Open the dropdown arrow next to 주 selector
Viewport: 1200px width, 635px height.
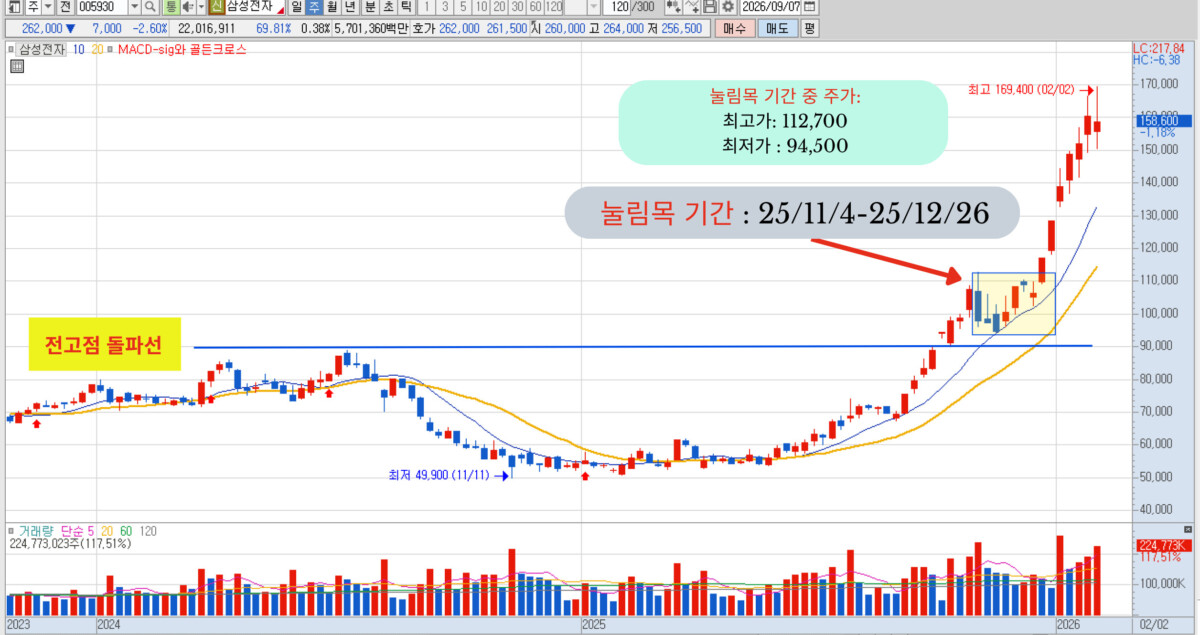(48, 7)
